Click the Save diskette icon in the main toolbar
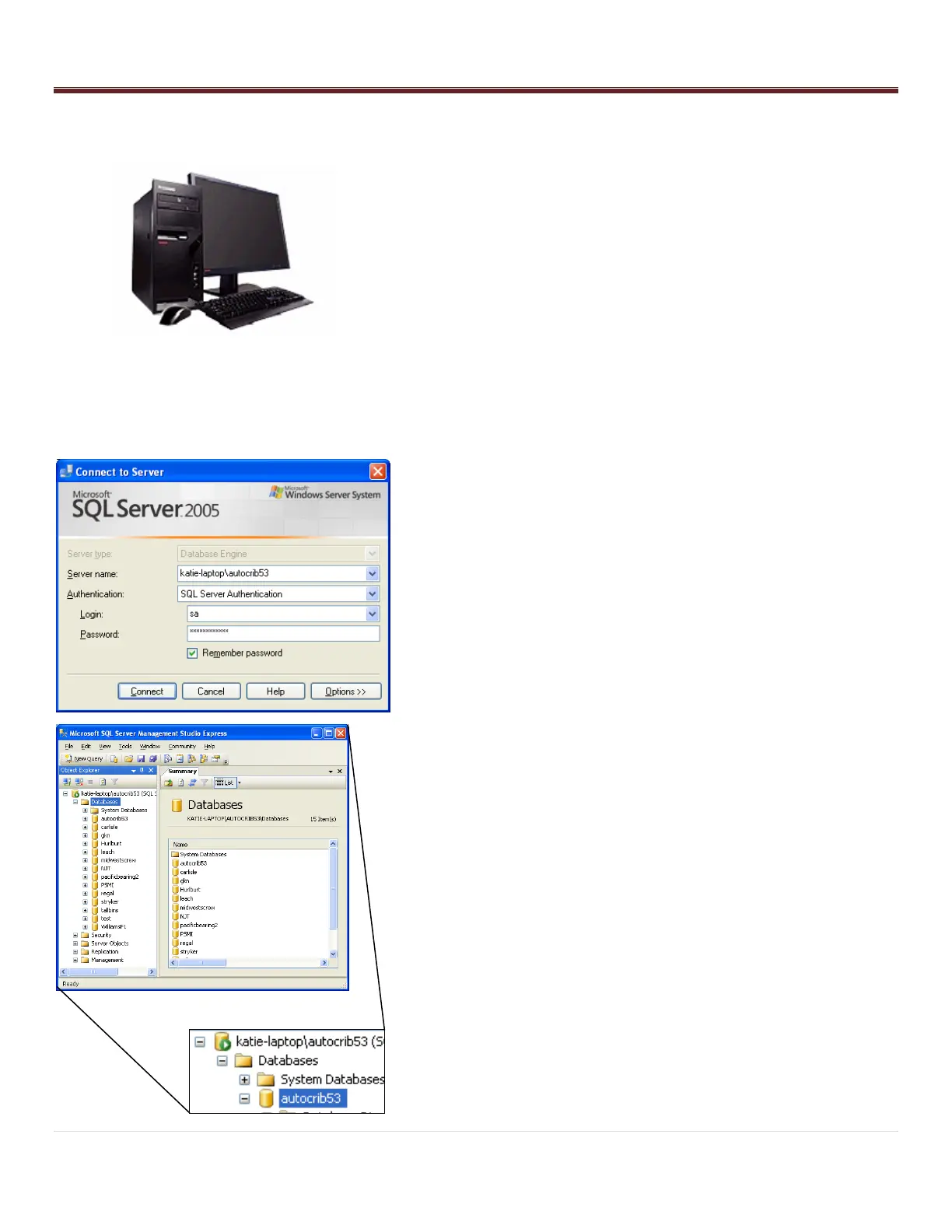This screenshot has height=1232, width=952. pos(141,759)
